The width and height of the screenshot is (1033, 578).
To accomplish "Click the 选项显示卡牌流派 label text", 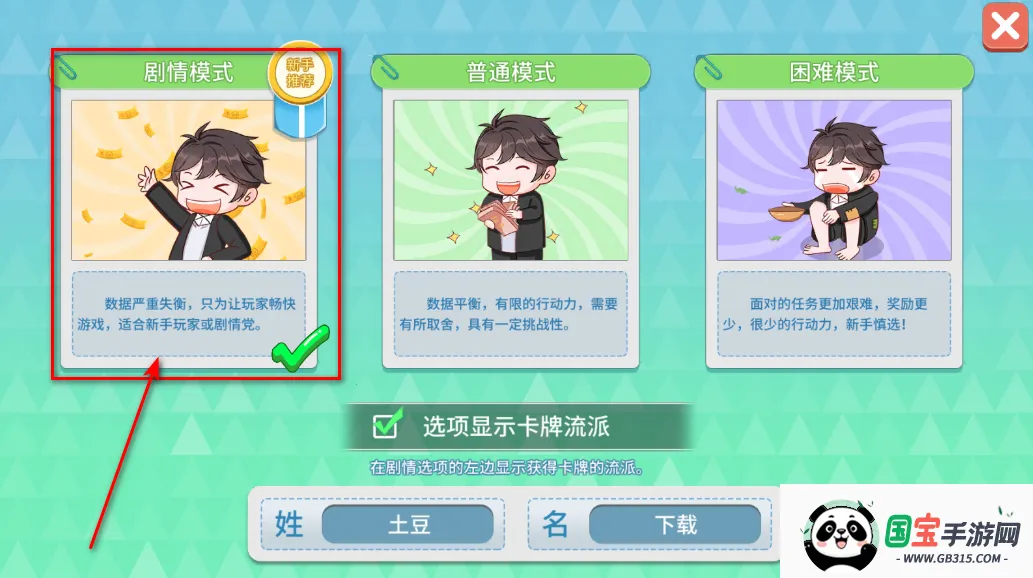I will (x=516, y=426).
